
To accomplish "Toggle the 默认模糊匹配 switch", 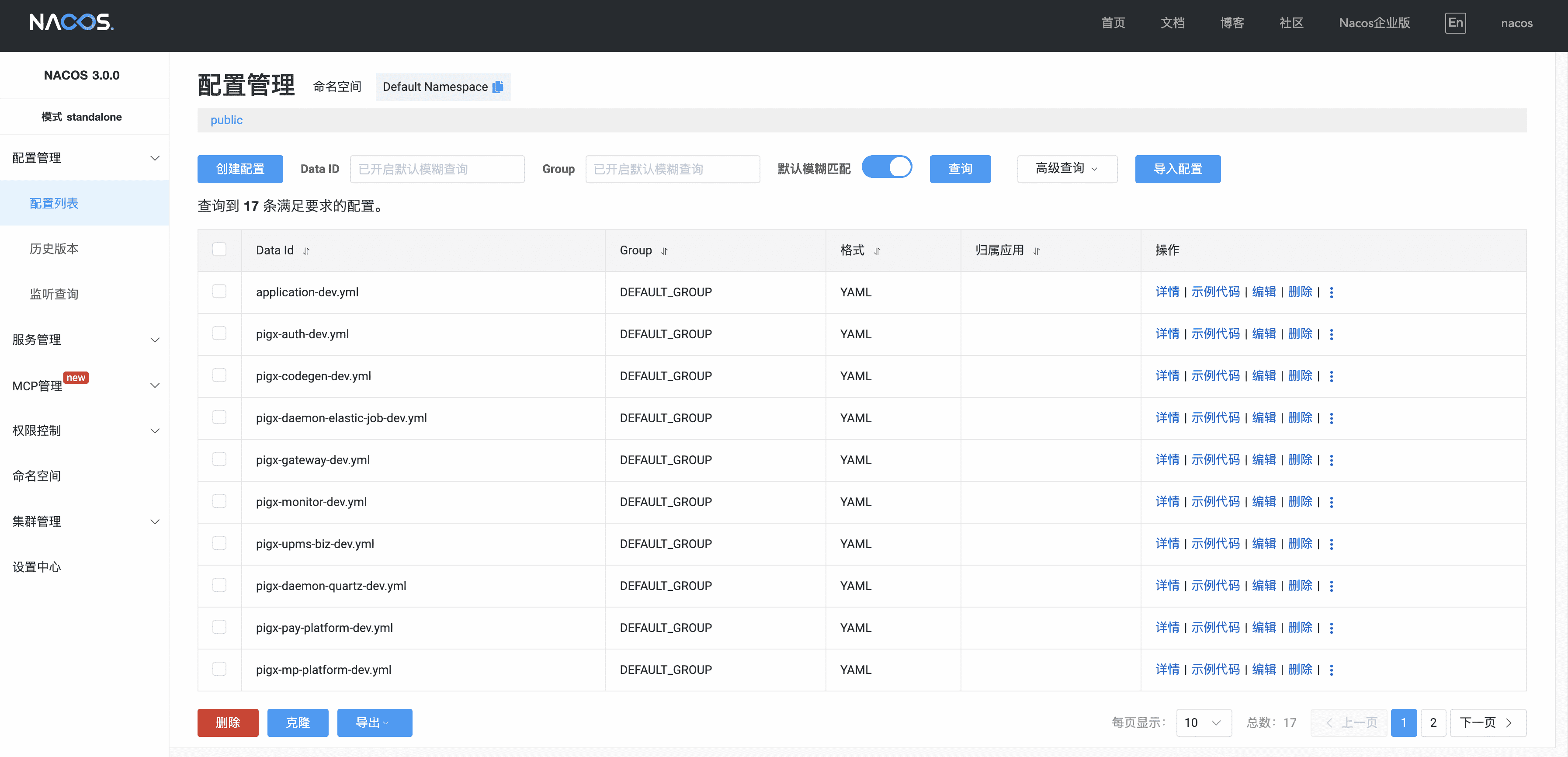I will click(886, 167).
